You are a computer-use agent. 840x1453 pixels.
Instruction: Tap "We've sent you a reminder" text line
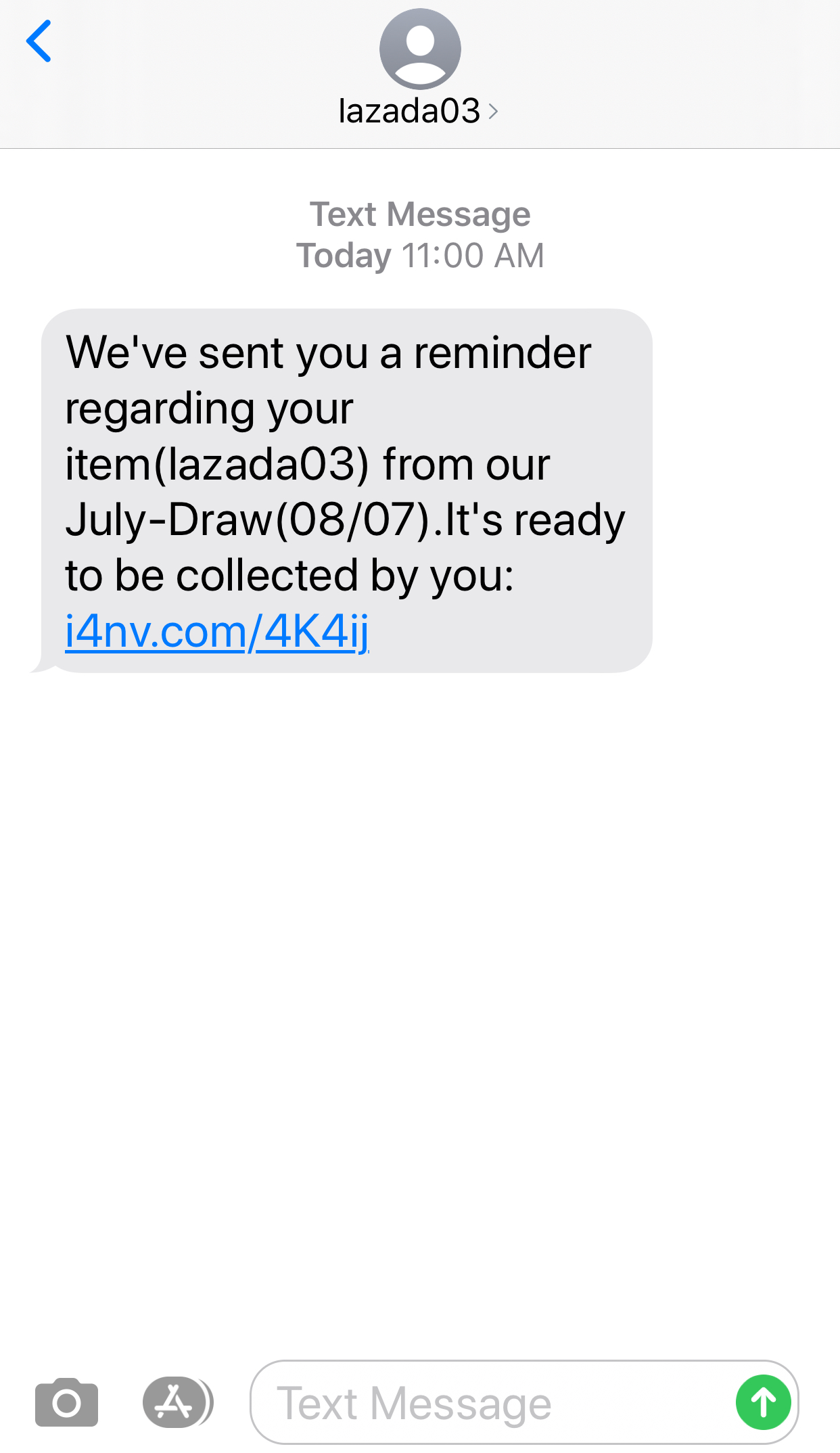point(329,352)
